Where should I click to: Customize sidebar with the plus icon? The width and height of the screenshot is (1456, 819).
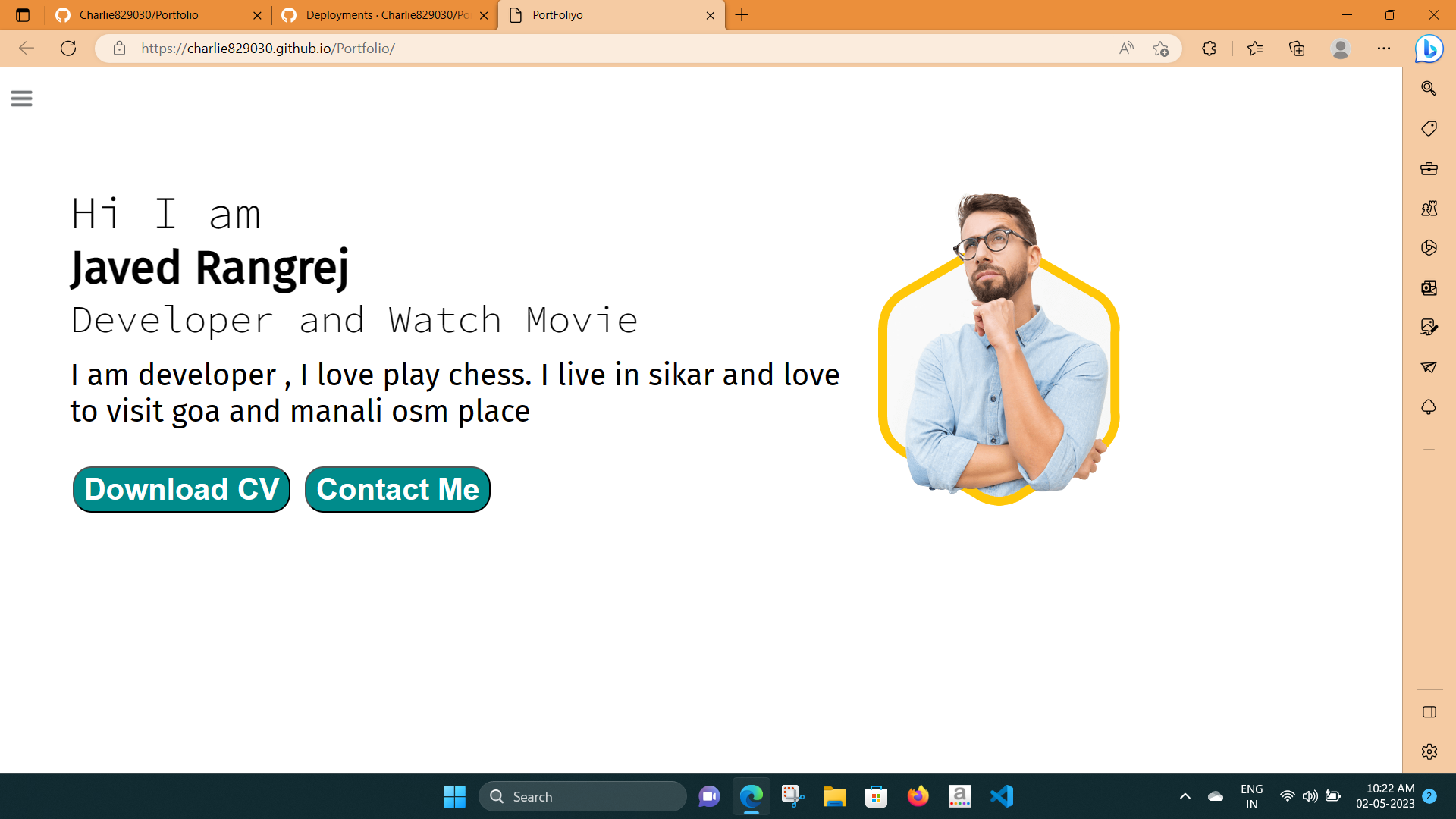1429,450
